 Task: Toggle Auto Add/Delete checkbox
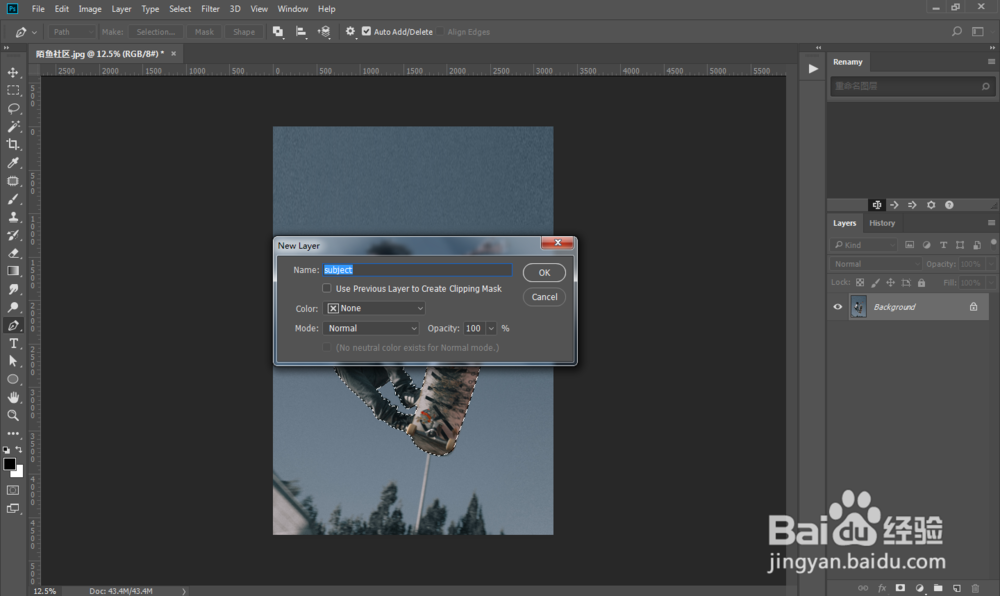pos(366,31)
